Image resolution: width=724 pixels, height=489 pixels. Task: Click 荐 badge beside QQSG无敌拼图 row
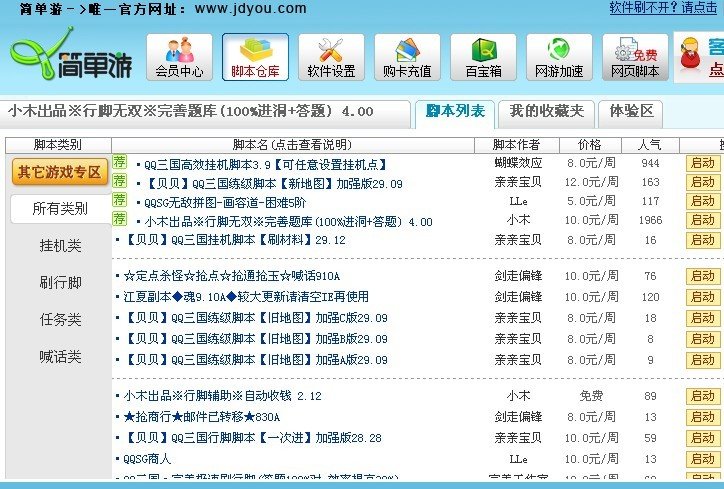click(x=119, y=199)
